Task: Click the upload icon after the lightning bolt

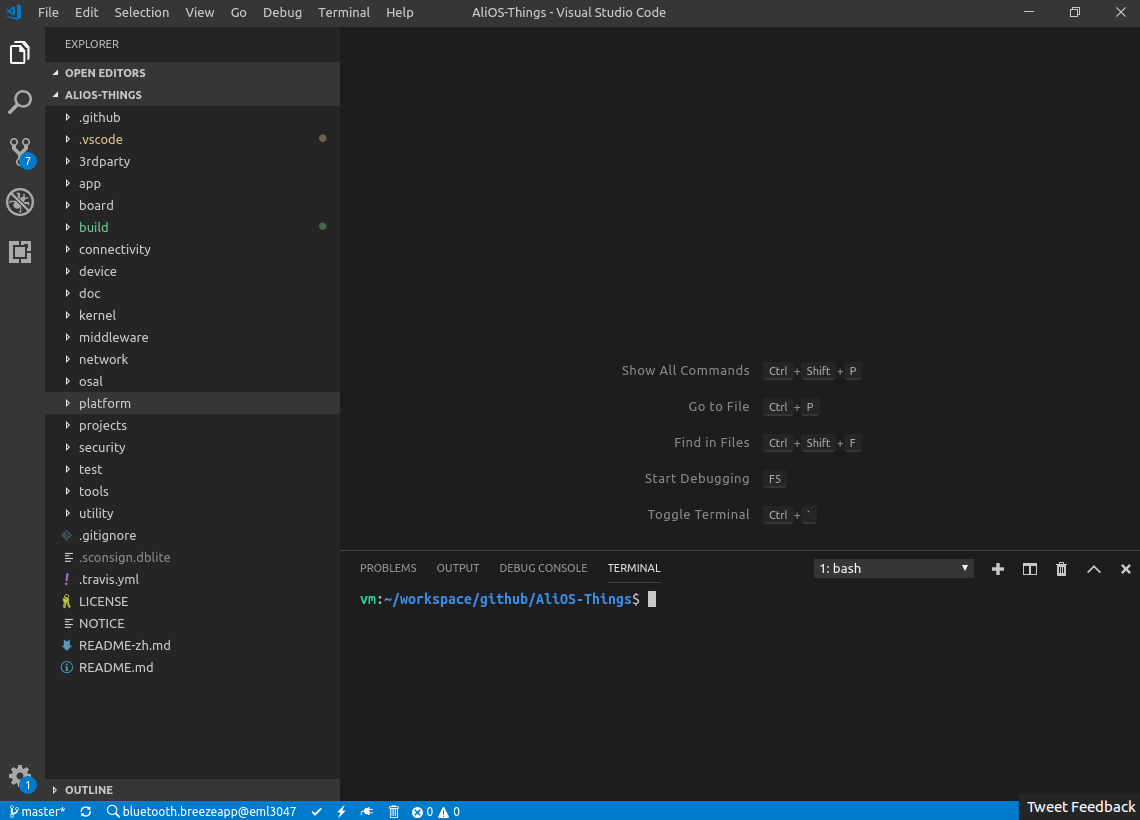Action: point(367,811)
